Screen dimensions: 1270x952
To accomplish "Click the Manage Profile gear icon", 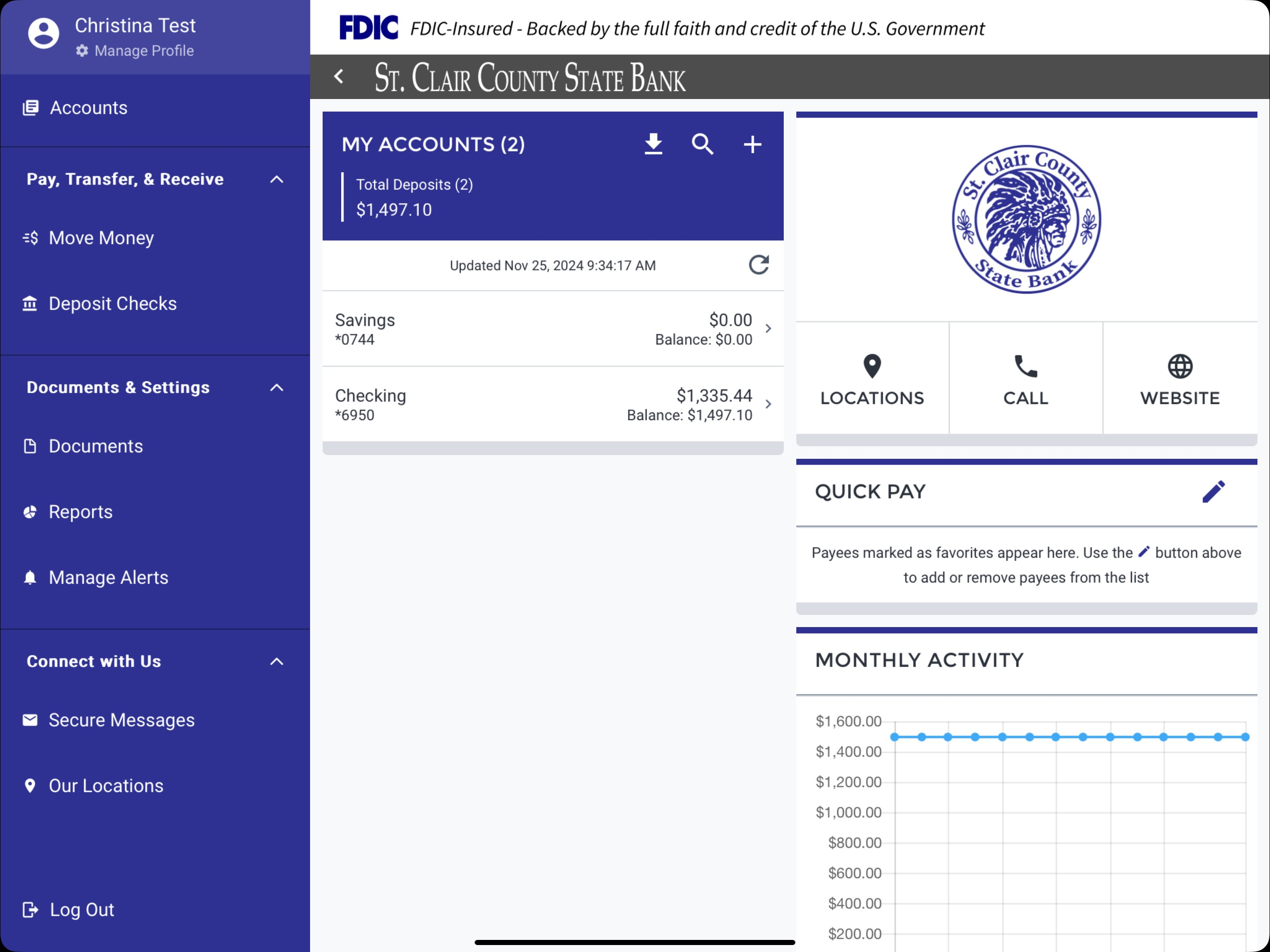I will (82, 51).
